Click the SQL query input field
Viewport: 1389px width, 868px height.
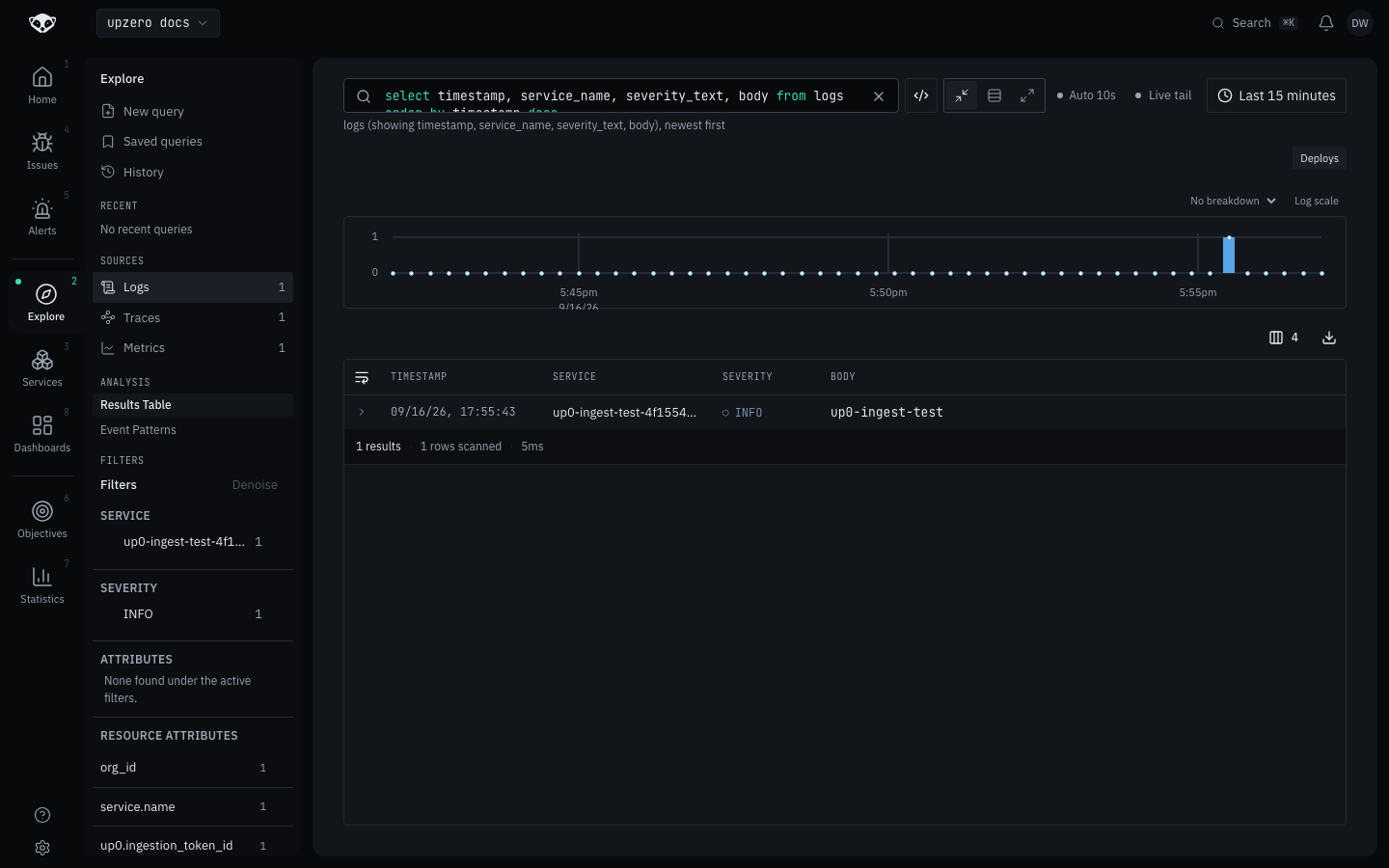[x=622, y=96]
